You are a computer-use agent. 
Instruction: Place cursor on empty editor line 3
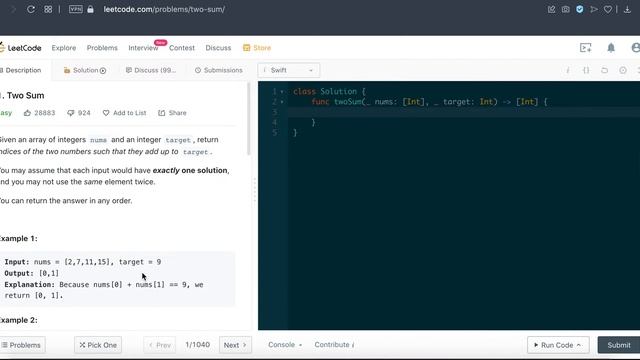[x=464, y=112]
